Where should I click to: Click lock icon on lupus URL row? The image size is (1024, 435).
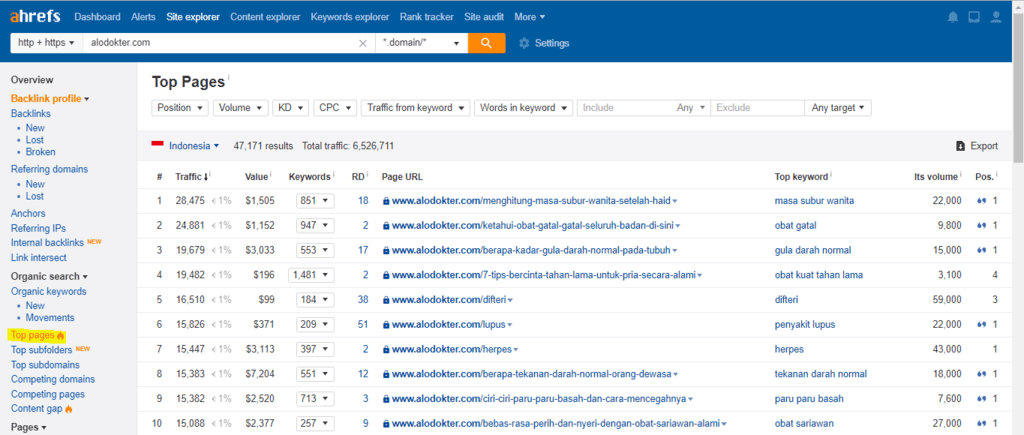tap(386, 325)
